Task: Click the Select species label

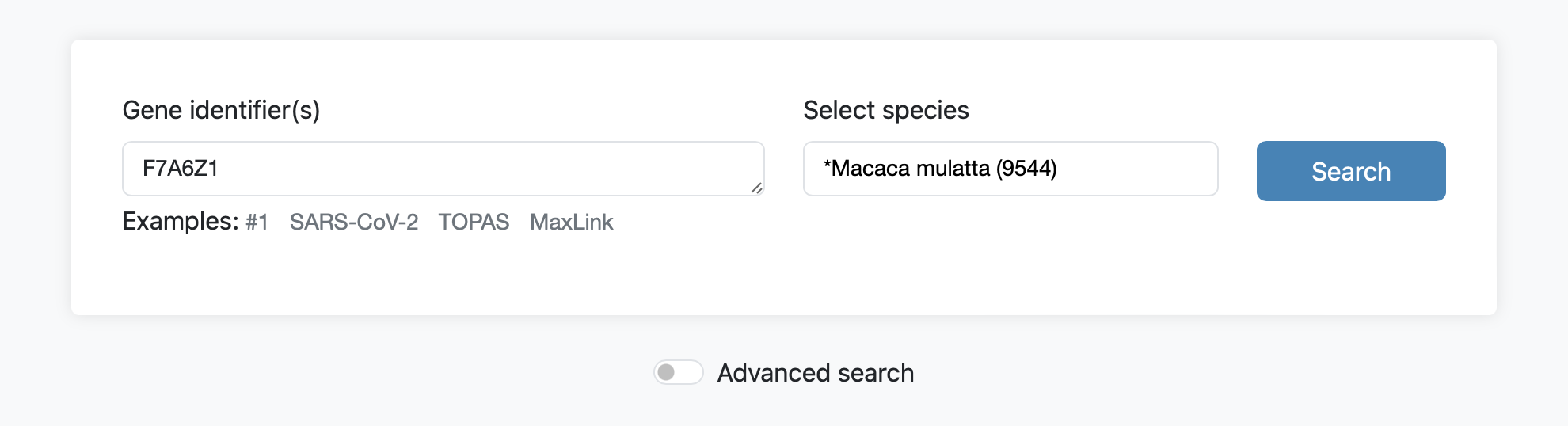Action: [x=886, y=110]
